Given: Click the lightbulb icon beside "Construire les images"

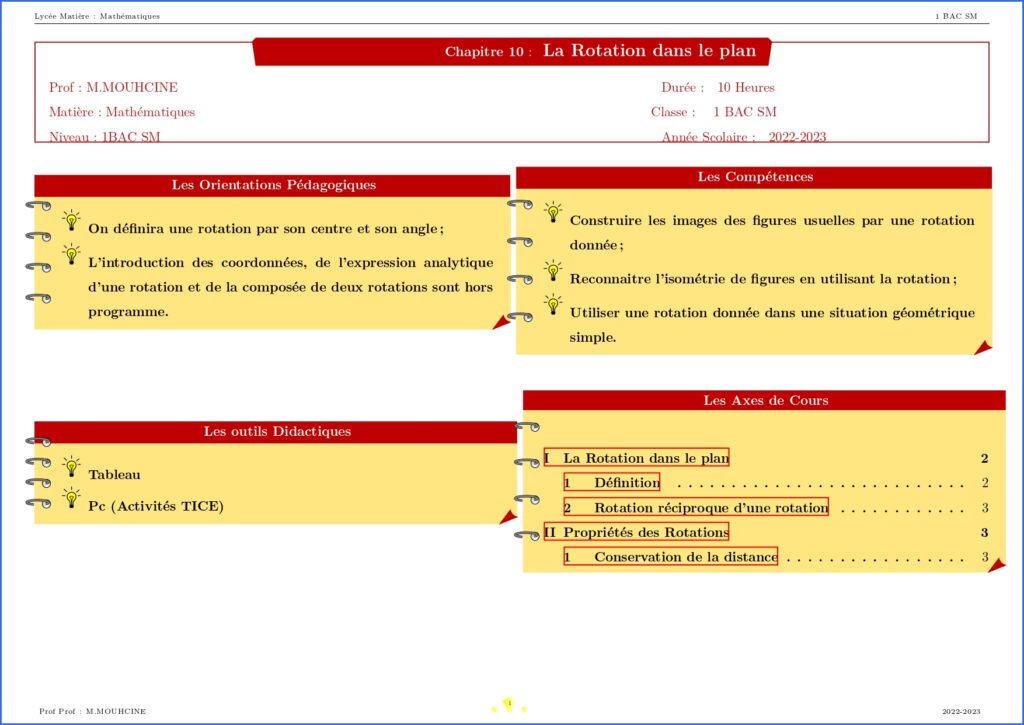Looking at the screenshot, I should point(553,212).
